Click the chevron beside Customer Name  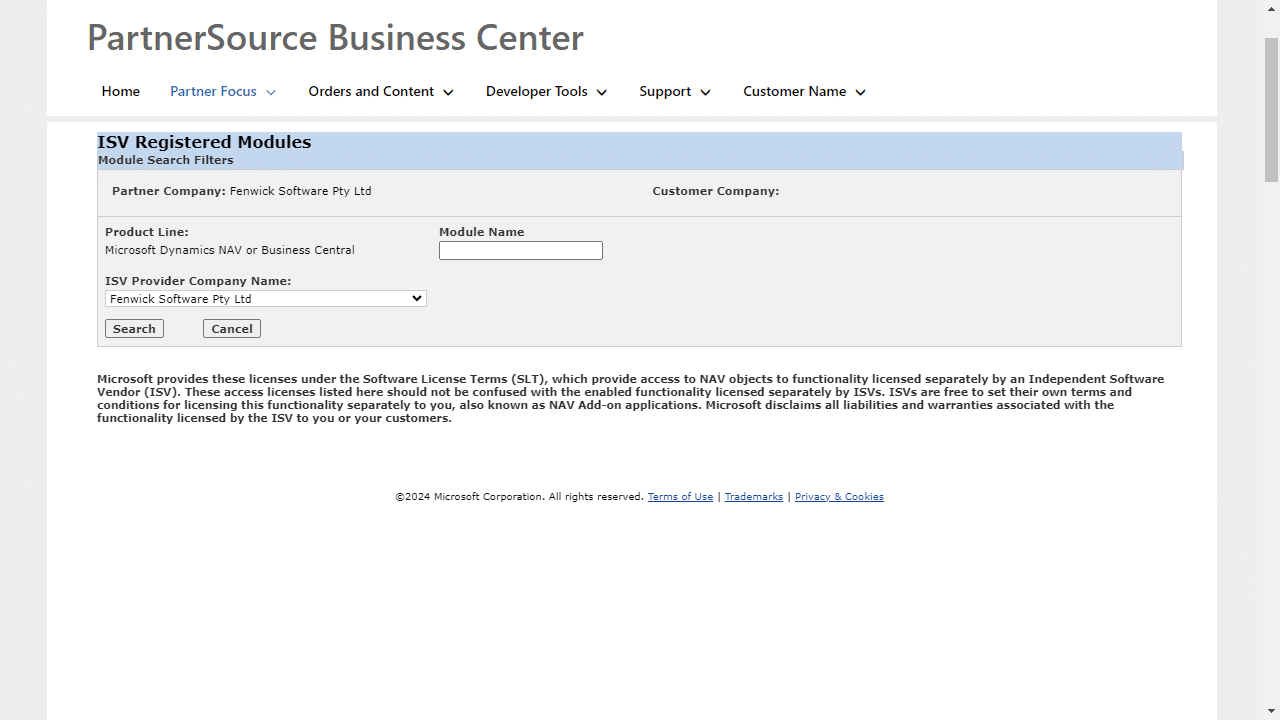click(860, 92)
